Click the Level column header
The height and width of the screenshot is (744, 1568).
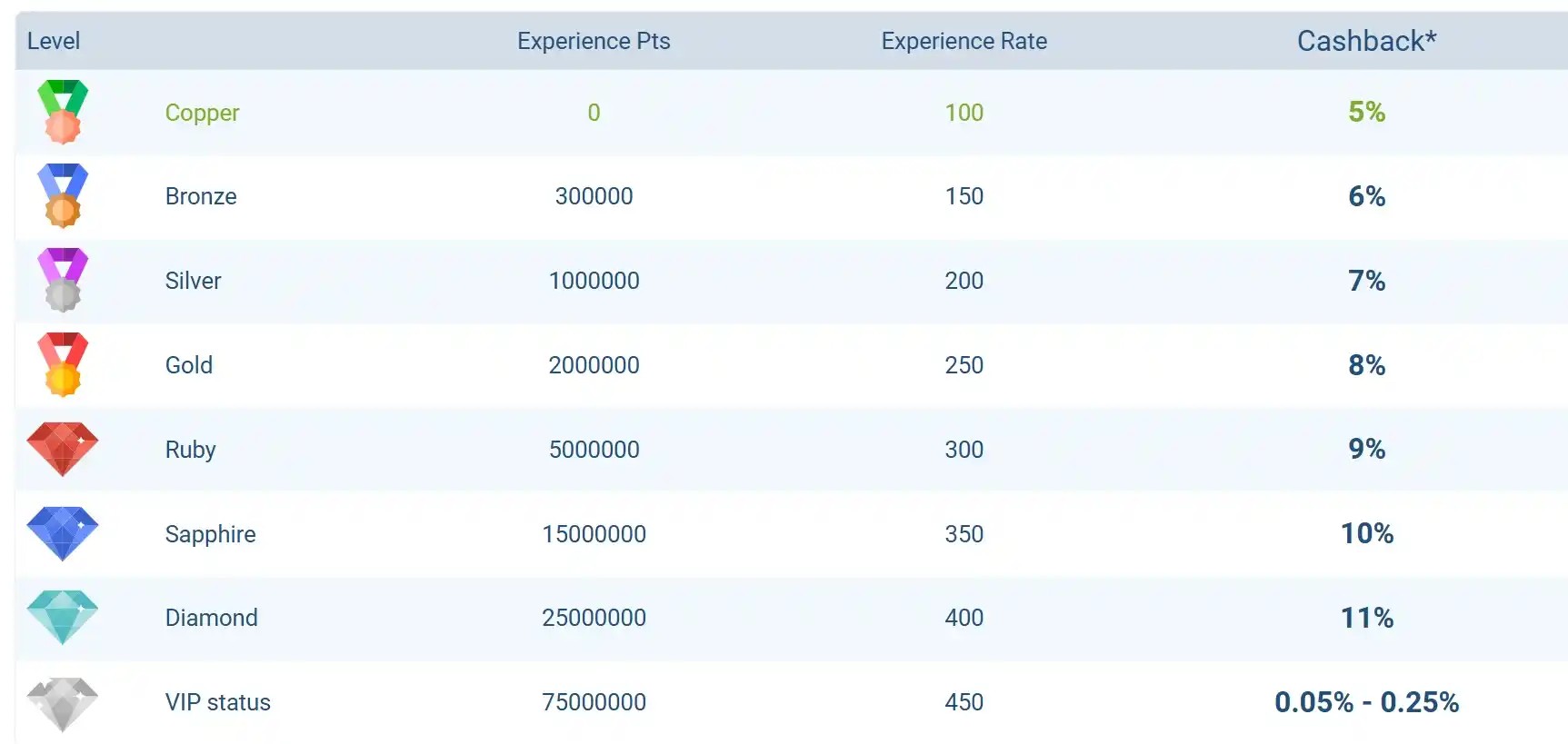(54, 41)
